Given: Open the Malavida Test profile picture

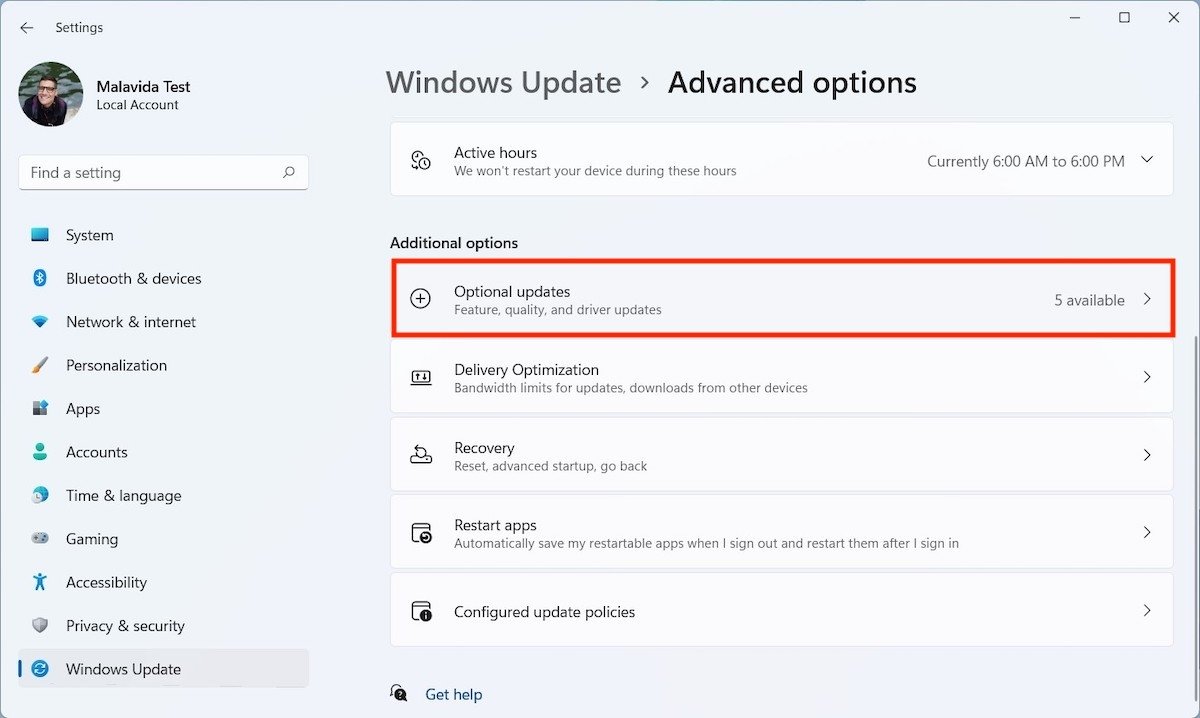Looking at the screenshot, I should tap(51, 94).
